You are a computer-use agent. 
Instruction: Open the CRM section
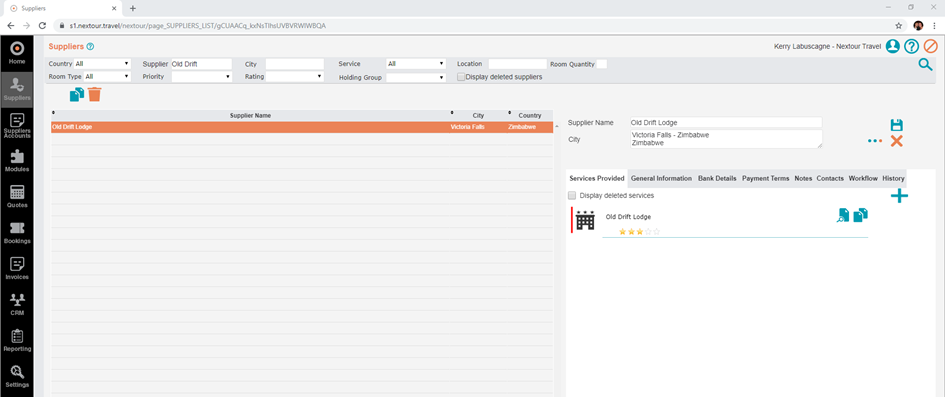pyautogui.click(x=17, y=304)
